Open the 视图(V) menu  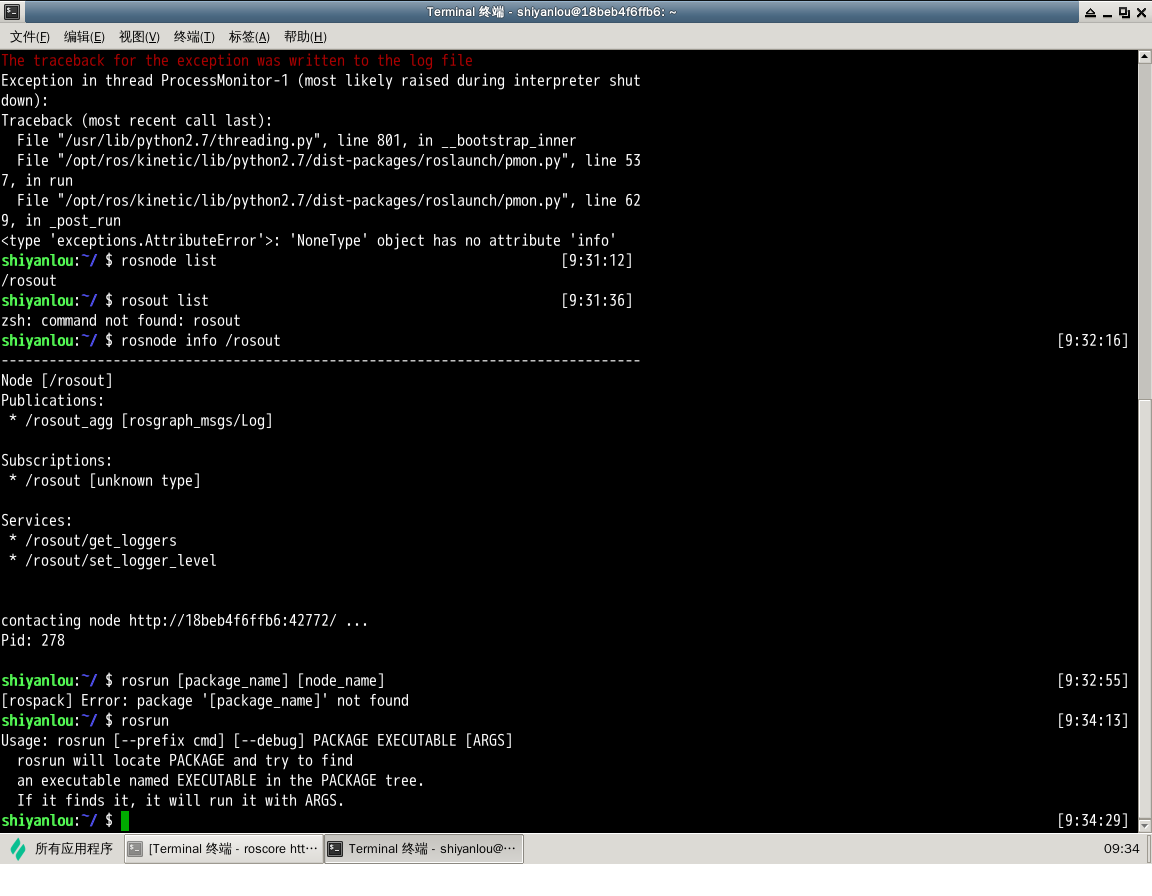pyautogui.click(x=139, y=37)
